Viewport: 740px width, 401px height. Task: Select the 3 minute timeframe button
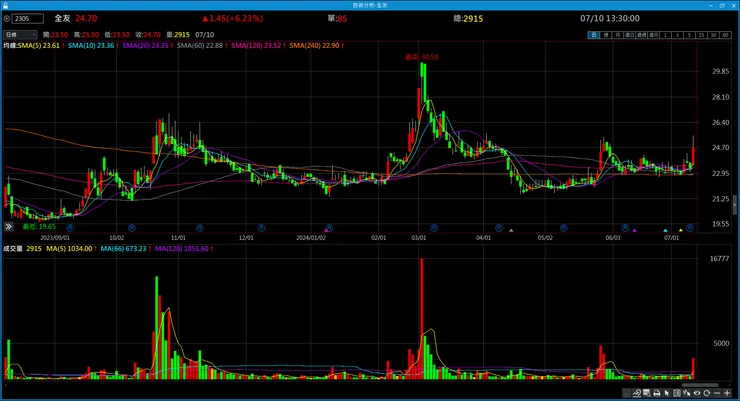point(678,35)
